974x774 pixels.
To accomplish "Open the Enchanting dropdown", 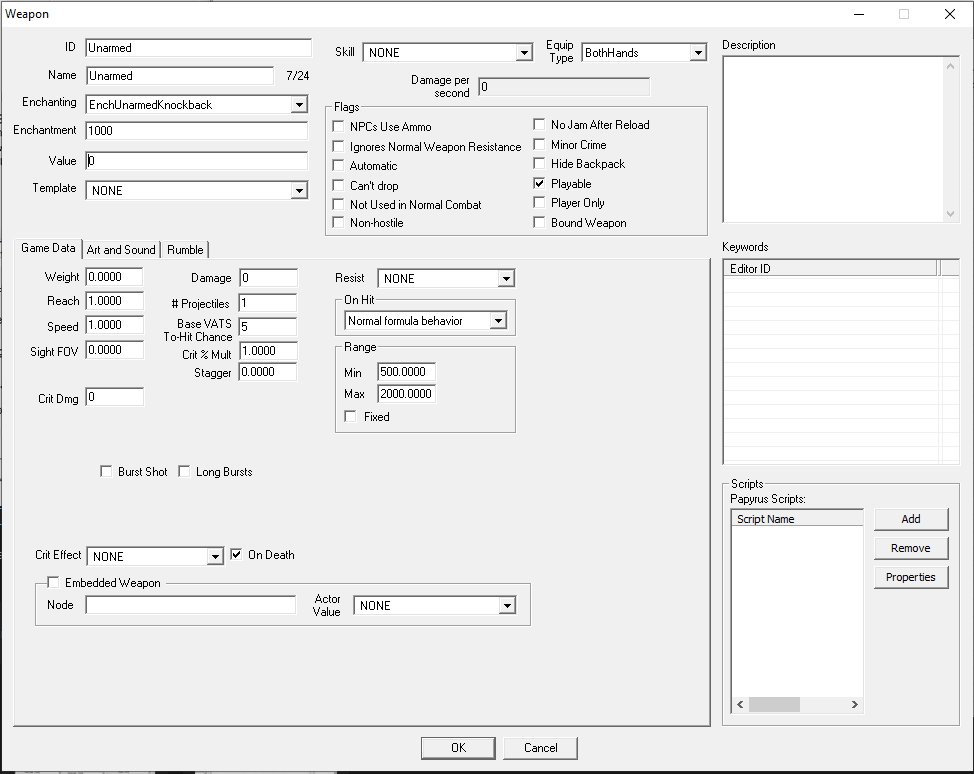I will pyautogui.click(x=299, y=104).
